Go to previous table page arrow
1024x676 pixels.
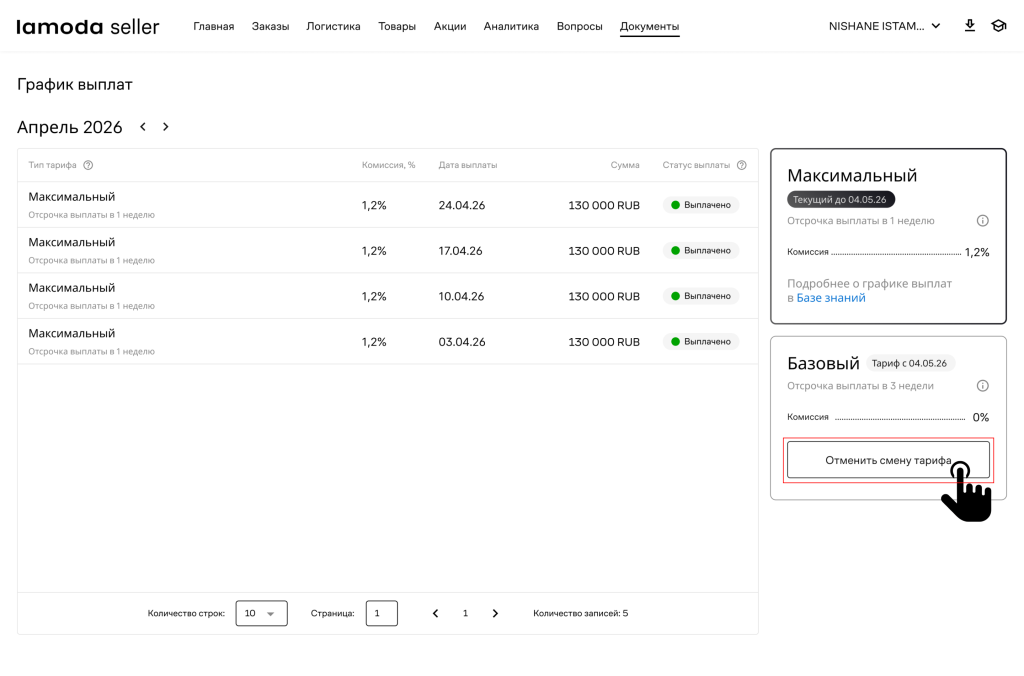(x=435, y=613)
